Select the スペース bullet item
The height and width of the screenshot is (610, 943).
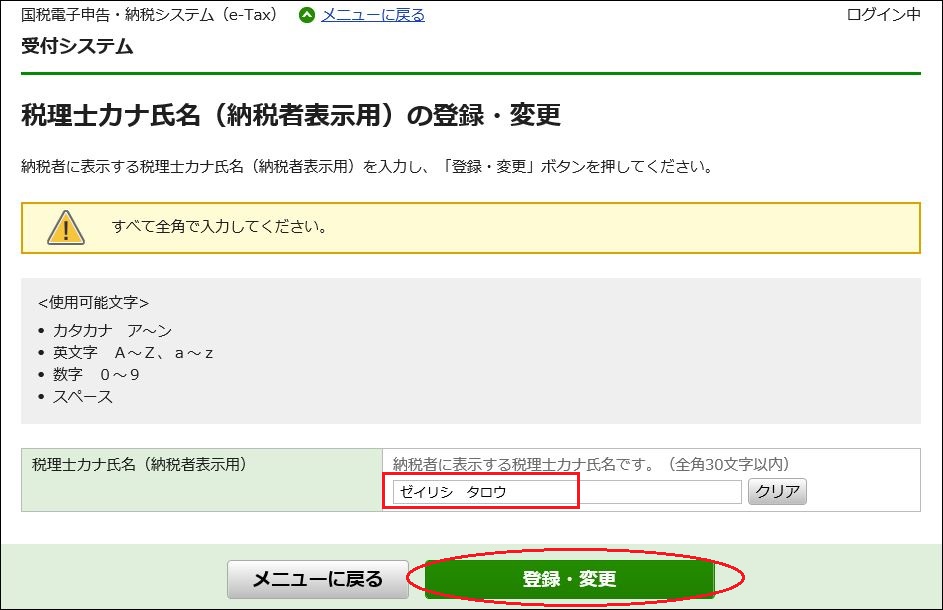click(83, 397)
